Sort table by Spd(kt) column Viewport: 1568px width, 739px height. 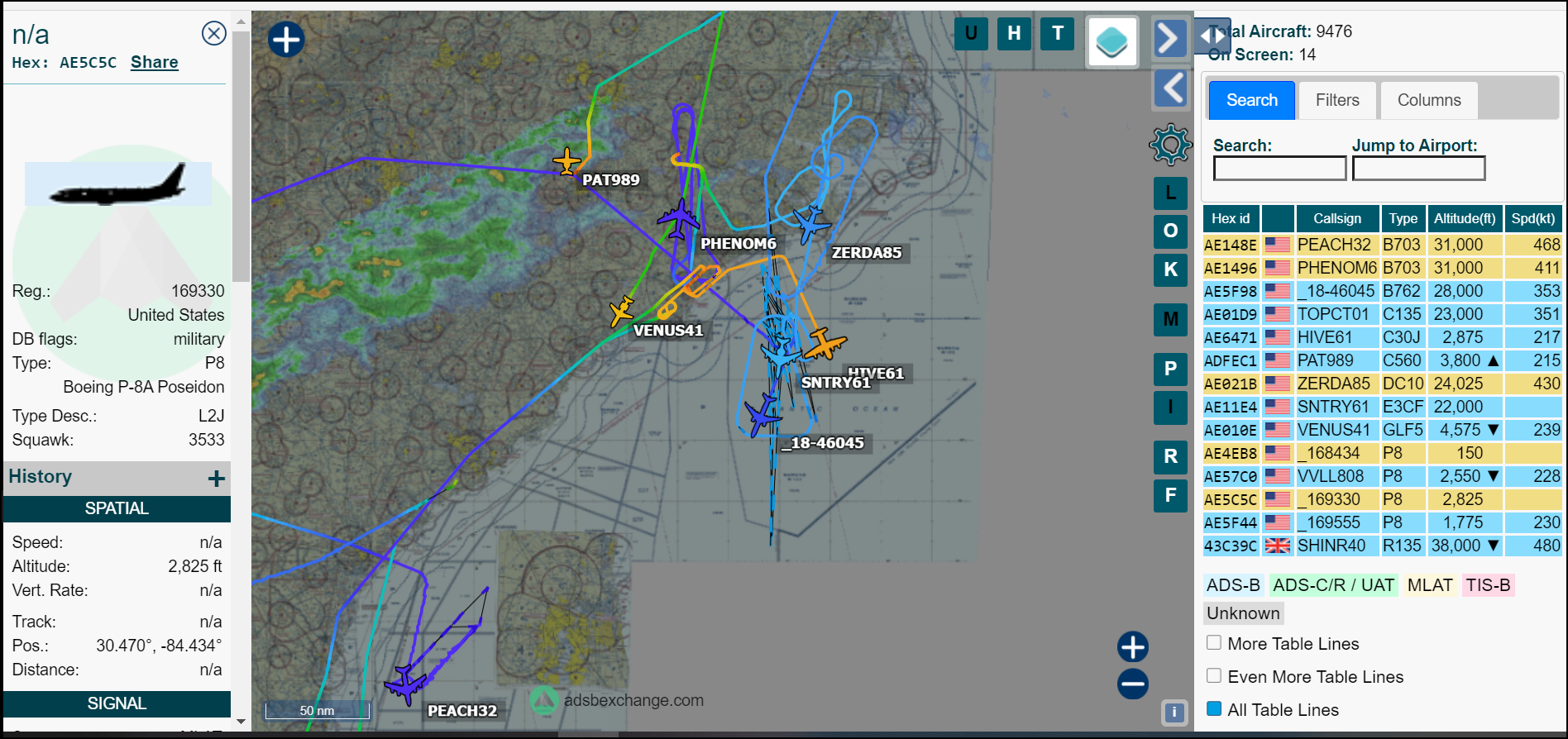point(1533,219)
